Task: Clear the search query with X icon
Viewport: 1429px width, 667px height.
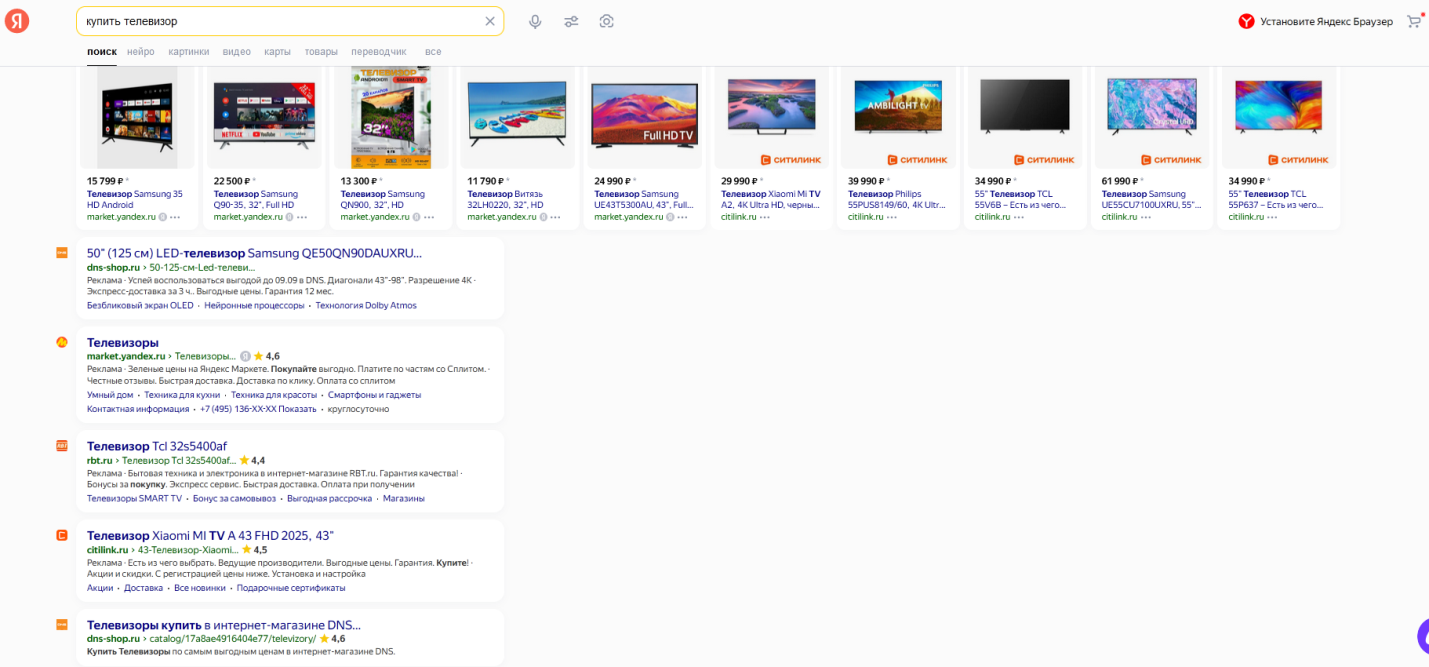Action: (x=490, y=21)
